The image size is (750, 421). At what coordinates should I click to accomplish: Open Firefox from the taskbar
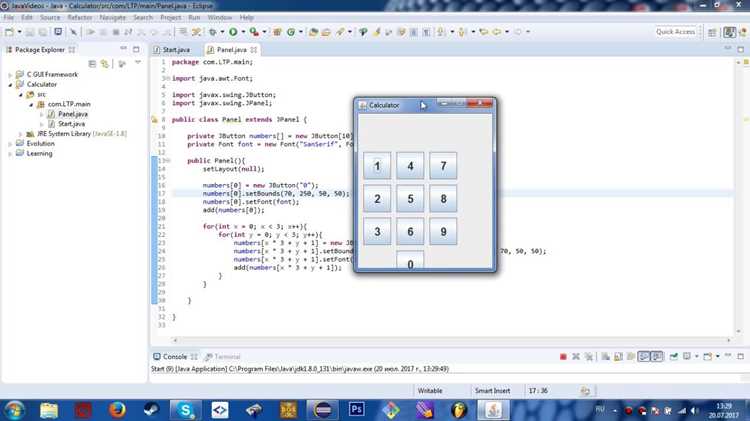(117, 410)
